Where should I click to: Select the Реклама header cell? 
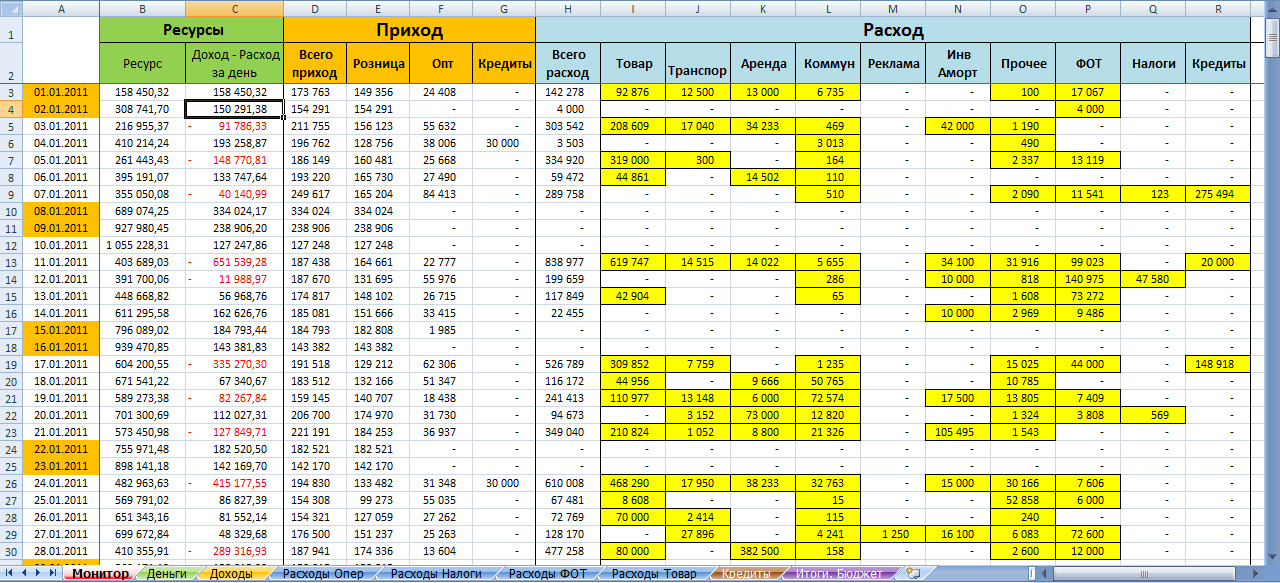[893, 64]
